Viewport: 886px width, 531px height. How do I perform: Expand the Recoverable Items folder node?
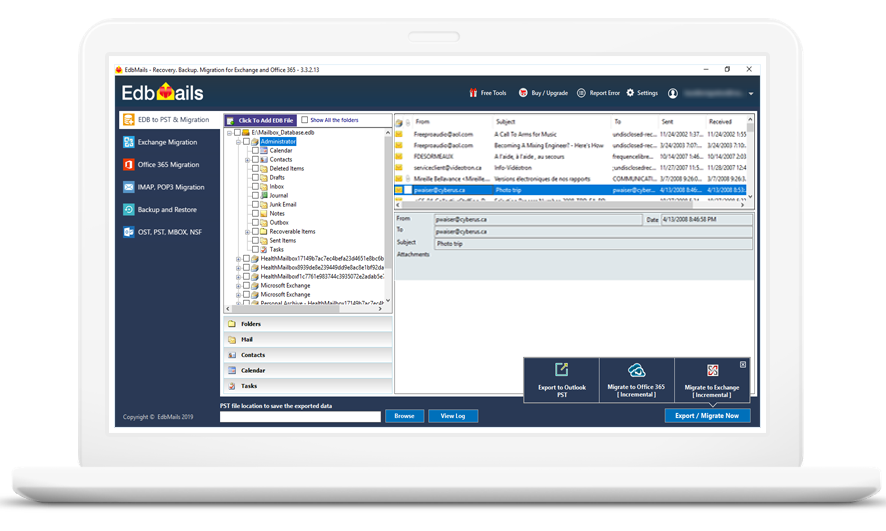[247, 232]
